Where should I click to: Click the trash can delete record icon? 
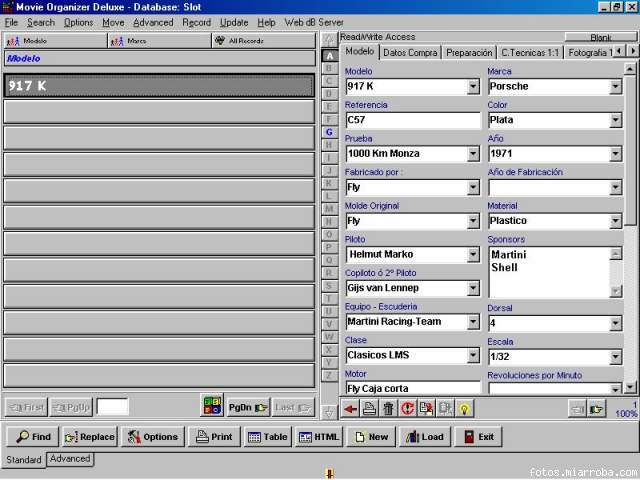click(x=388, y=408)
